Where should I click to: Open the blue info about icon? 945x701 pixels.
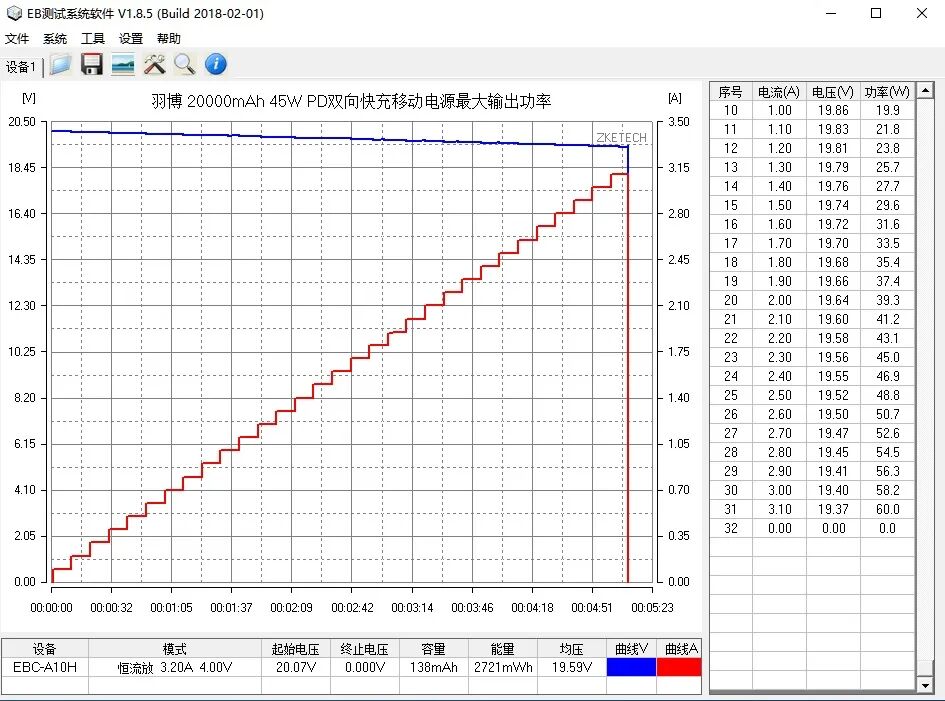coord(216,64)
